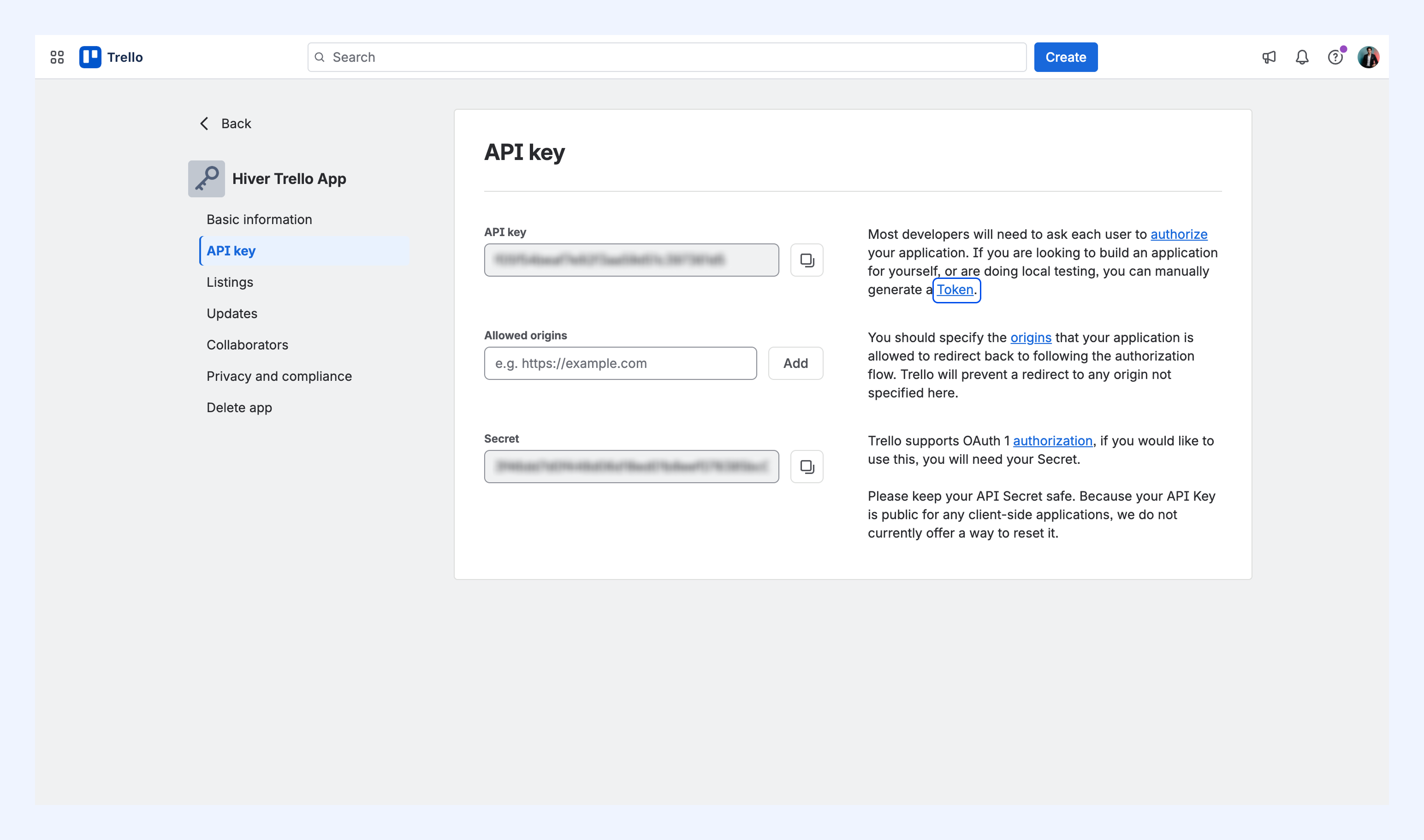Go to Updates section

pos(232,314)
